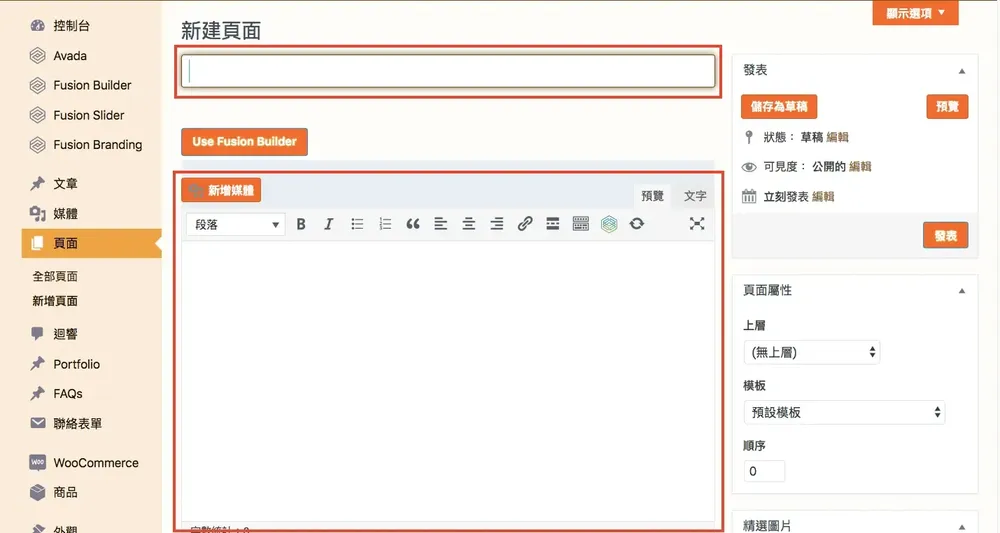The height and width of the screenshot is (533, 1000).
Task: Apply blockquote formatting
Action: click(x=413, y=224)
